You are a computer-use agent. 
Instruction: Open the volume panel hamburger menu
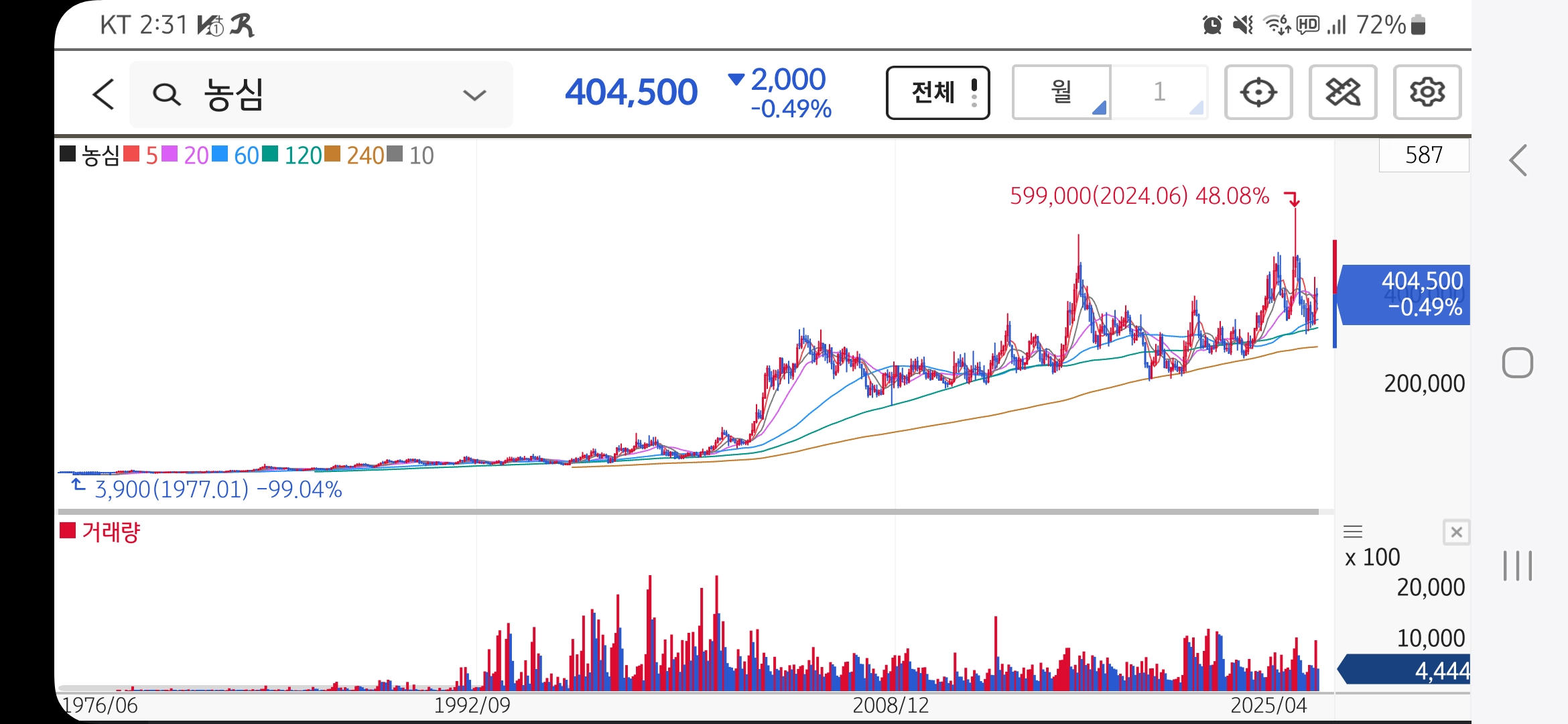tap(1353, 532)
